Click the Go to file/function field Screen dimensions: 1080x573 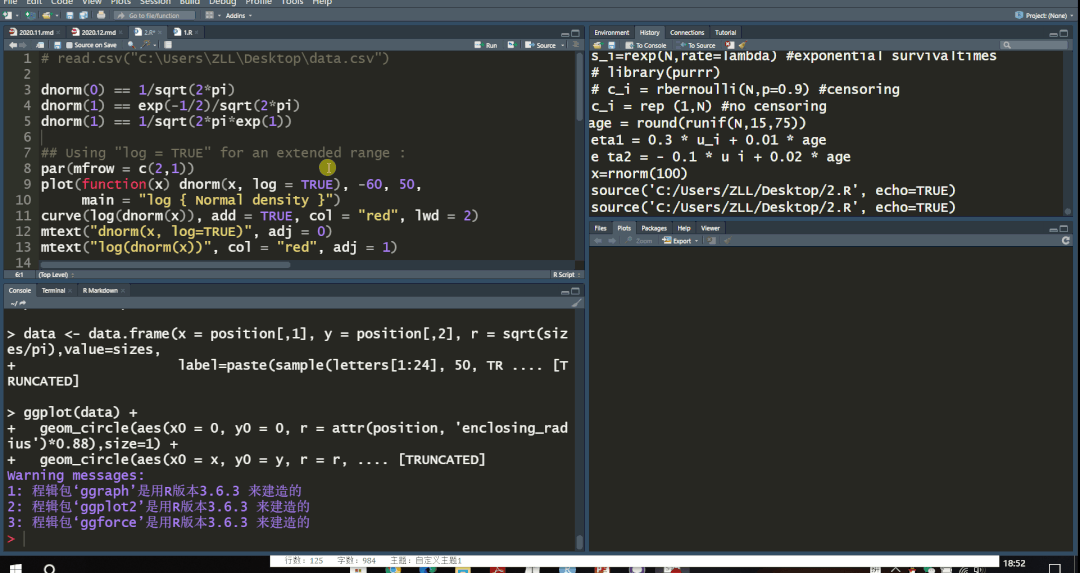point(154,15)
